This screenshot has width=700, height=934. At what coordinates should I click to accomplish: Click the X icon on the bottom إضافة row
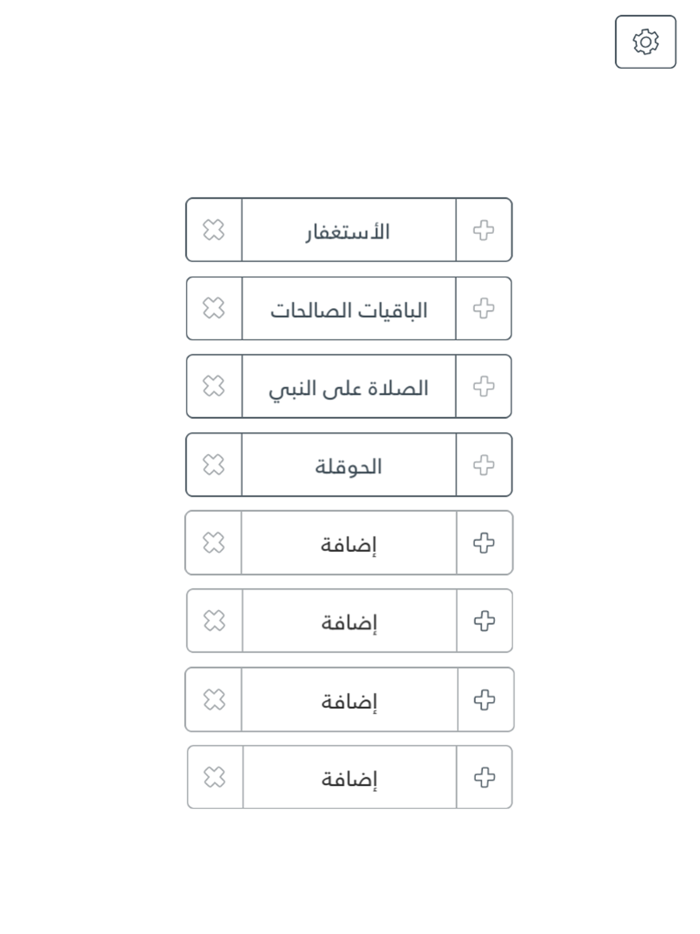point(213,777)
